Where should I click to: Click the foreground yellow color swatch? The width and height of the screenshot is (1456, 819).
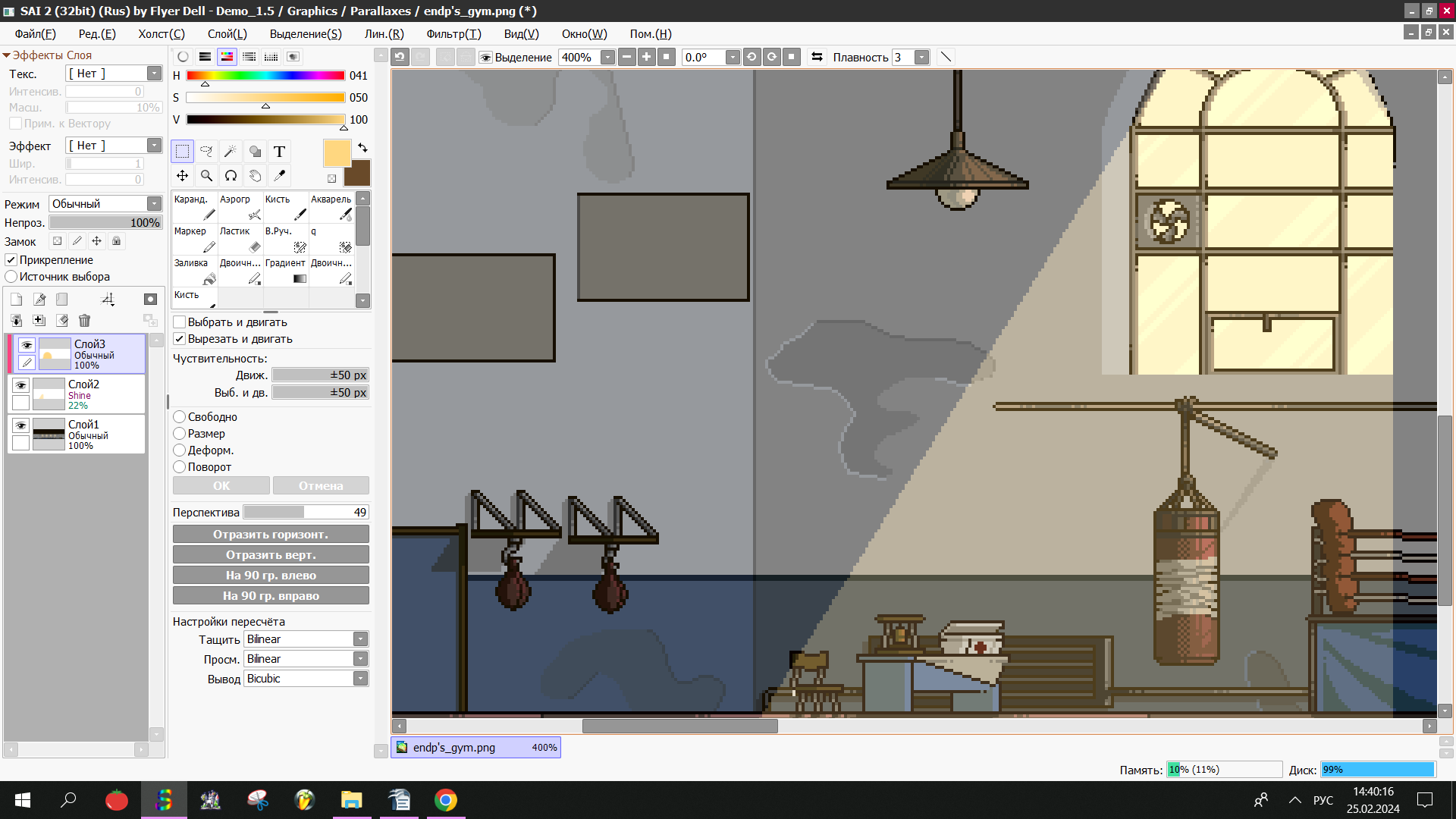337,153
